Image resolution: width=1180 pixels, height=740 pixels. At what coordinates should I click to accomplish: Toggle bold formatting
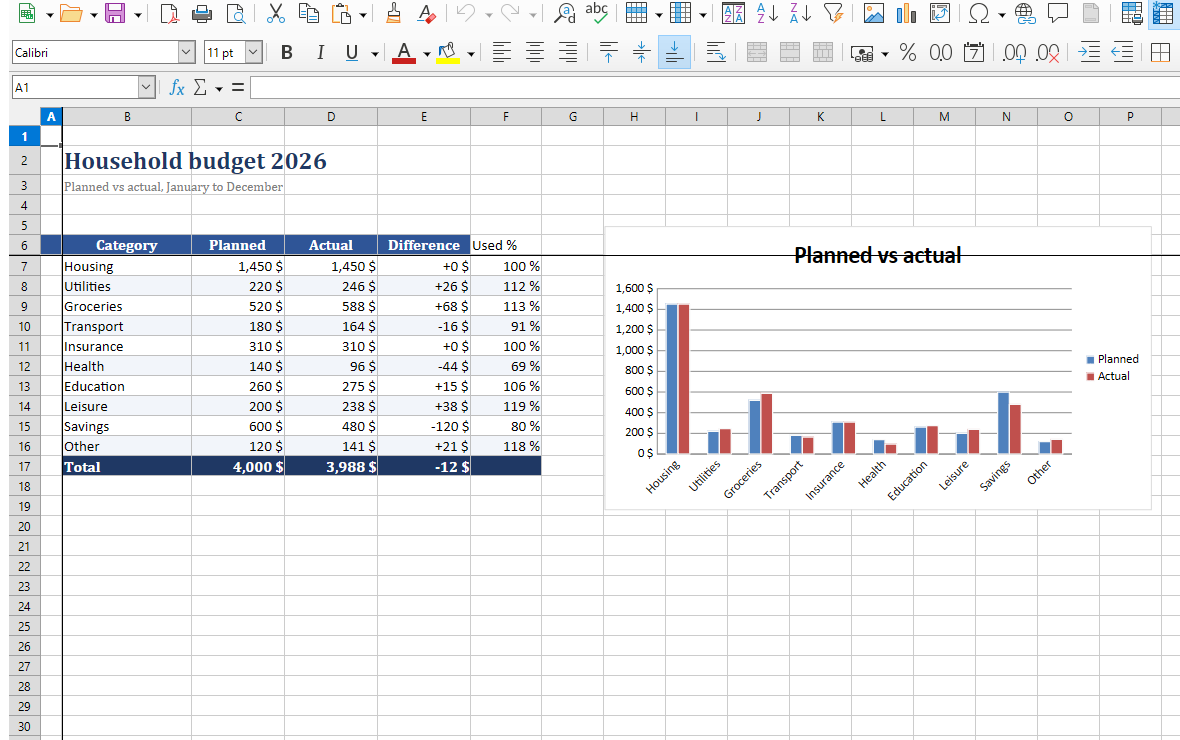pyautogui.click(x=287, y=53)
